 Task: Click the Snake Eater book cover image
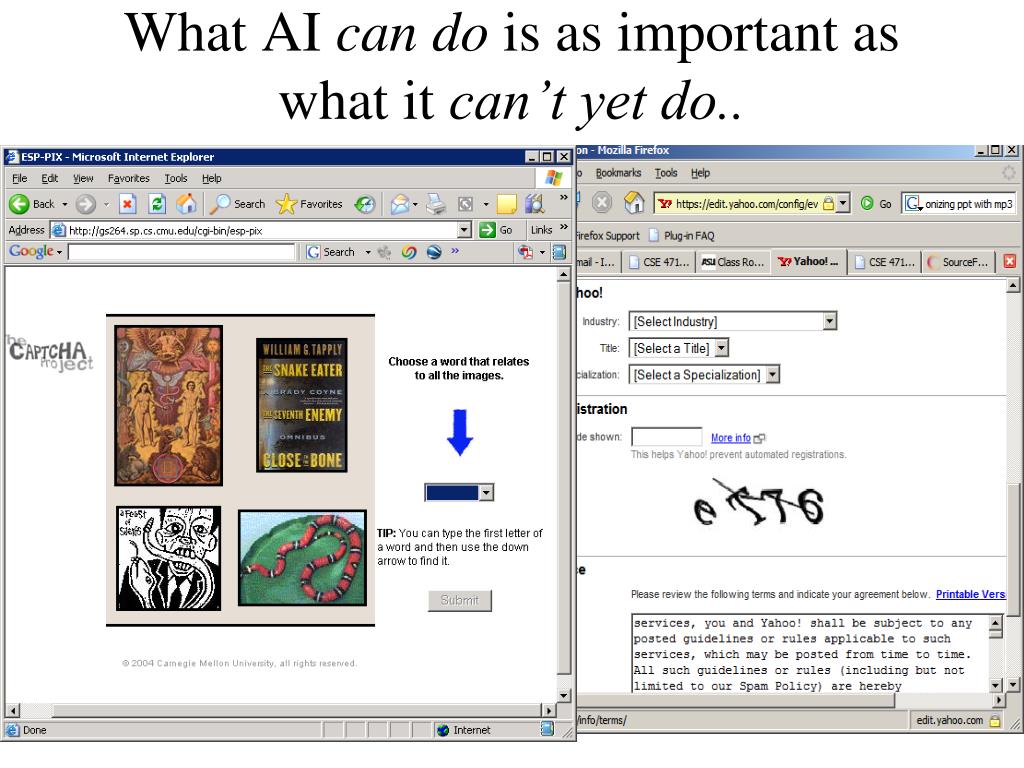[x=302, y=405]
